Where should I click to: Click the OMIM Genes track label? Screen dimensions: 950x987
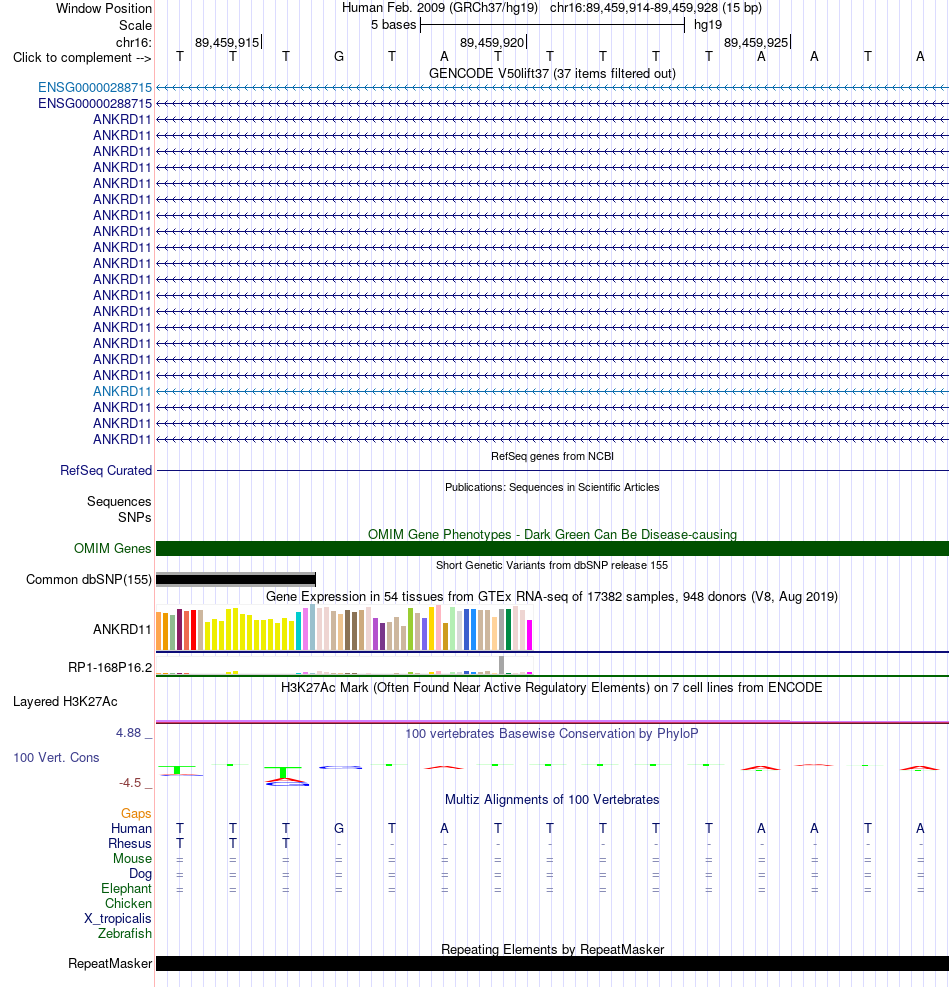[113, 548]
